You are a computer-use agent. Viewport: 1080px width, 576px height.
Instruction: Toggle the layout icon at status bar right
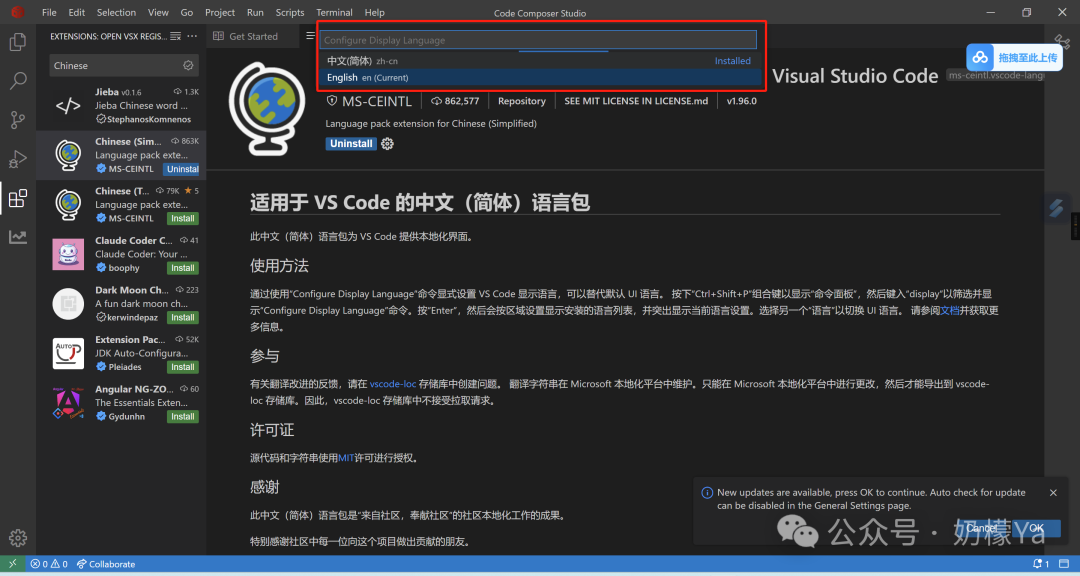pyautogui.click(x=1065, y=564)
